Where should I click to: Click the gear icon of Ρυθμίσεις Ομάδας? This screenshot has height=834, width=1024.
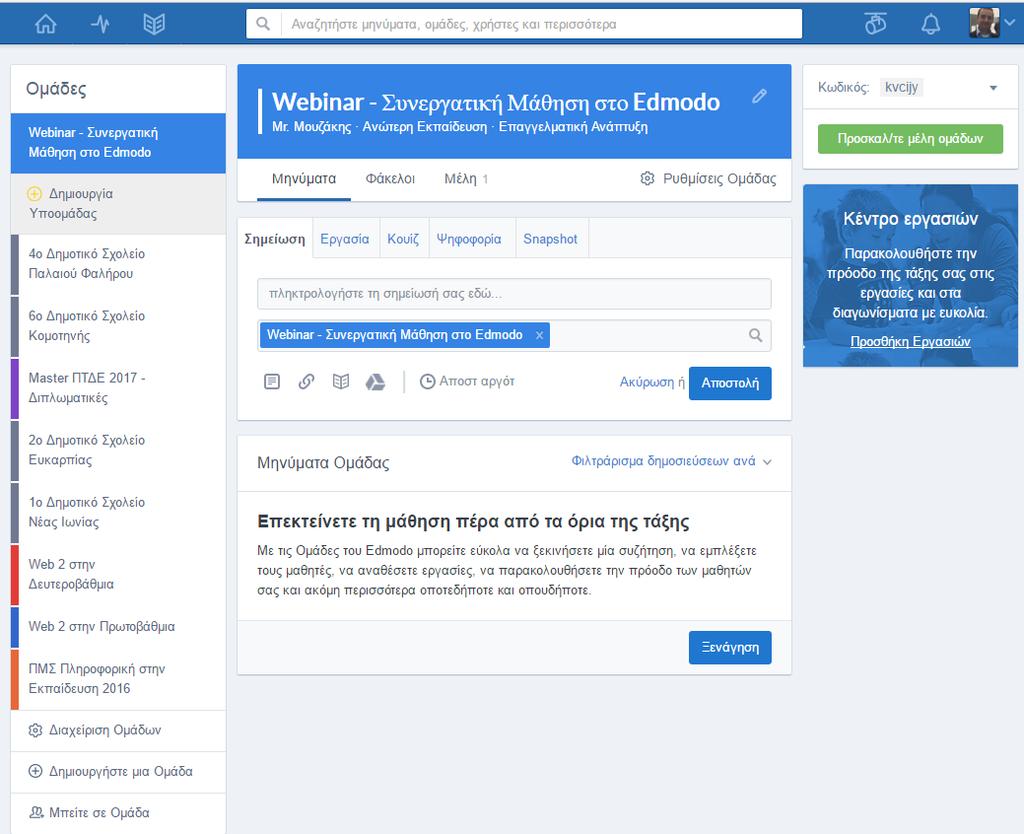coord(647,178)
